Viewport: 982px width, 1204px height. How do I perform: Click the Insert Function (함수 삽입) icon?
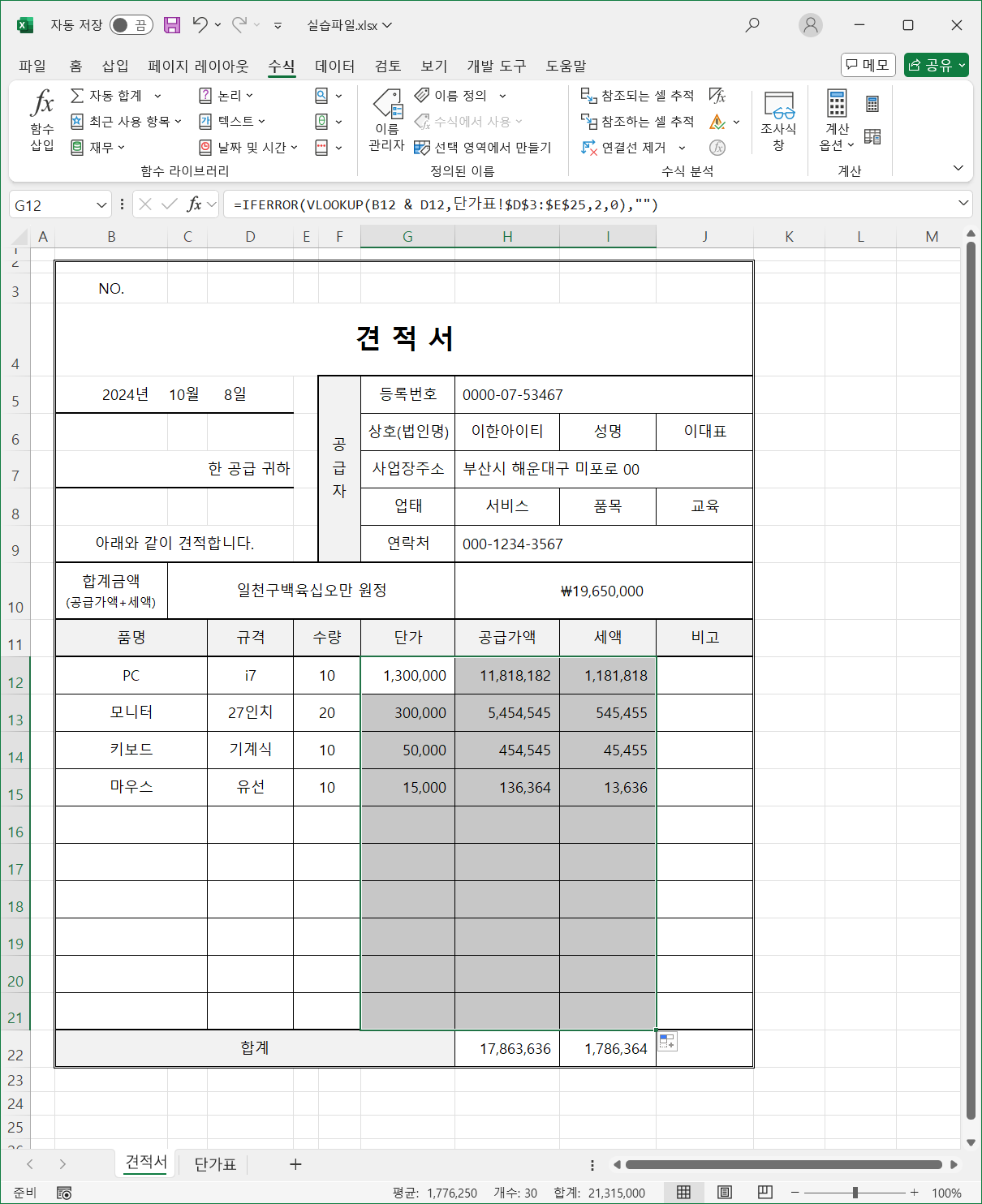tap(42, 120)
